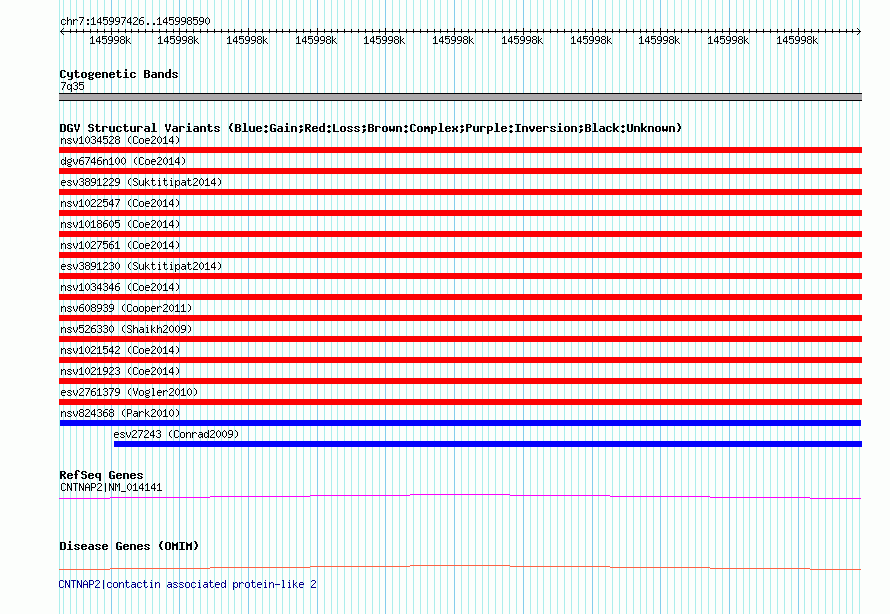Image resolution: width=890 pixels, height=614 pixels.
Task: Click the red bar under nsv1034346
Action: (460, 297)
